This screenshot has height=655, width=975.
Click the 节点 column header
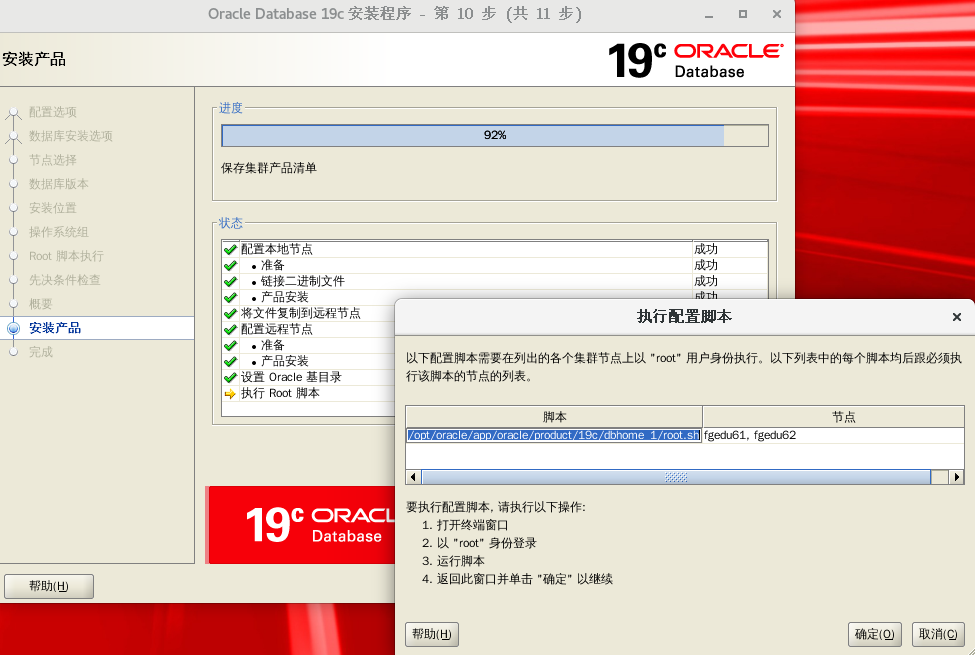tap(833, 417)
